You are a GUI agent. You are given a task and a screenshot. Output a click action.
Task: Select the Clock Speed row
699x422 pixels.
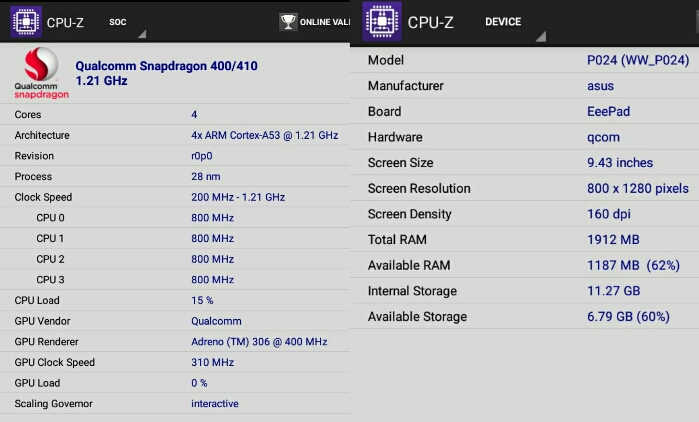tap(175, 197)
